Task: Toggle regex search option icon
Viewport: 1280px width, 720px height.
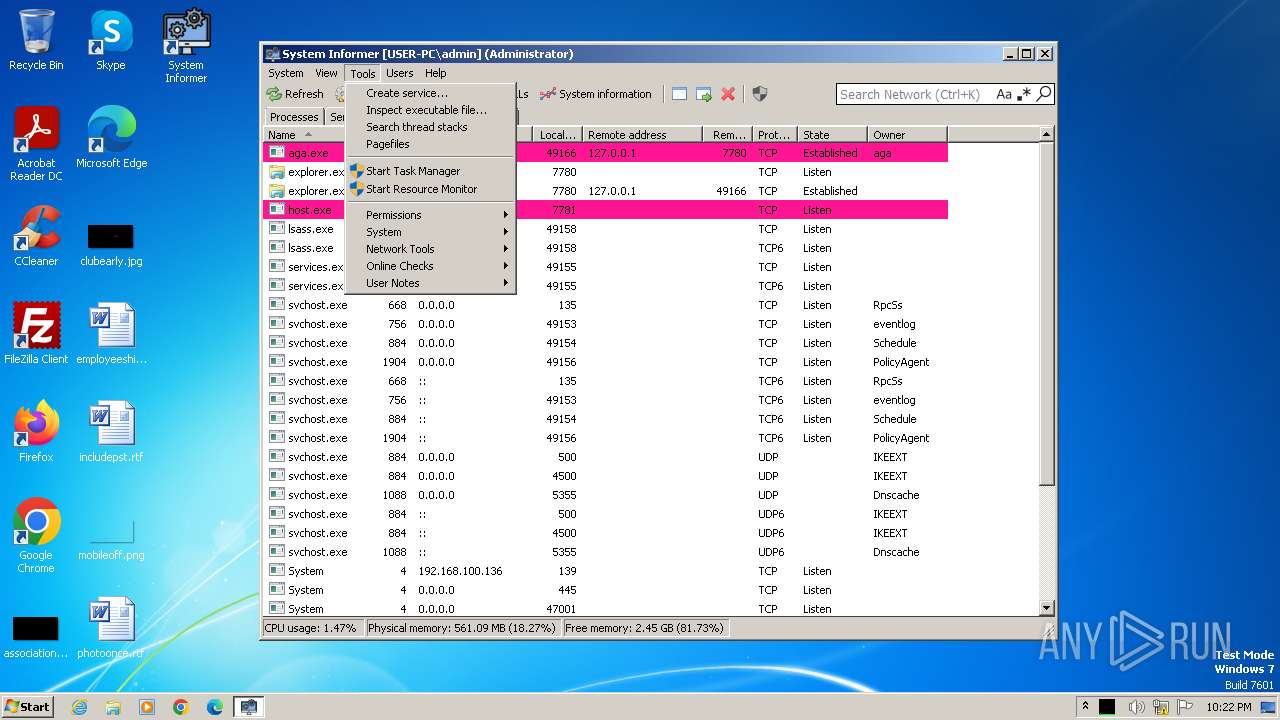Action: [1024, 94]
